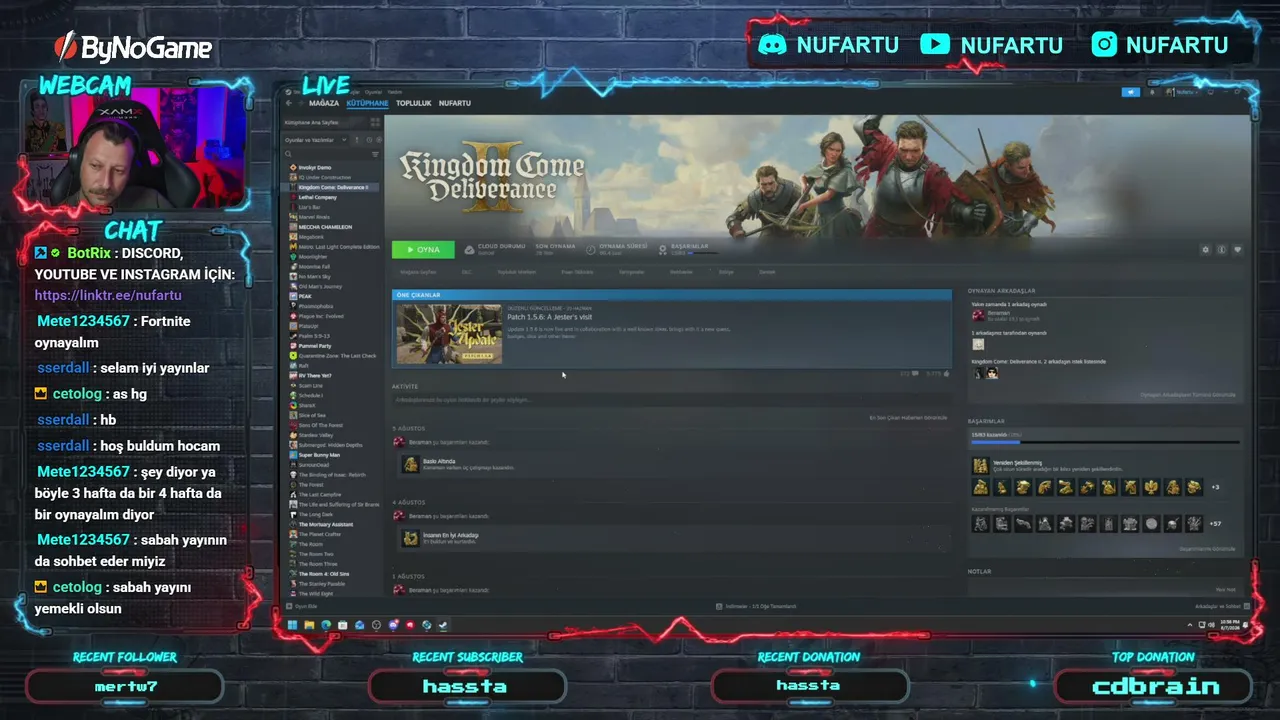
Task: Click the Yeniden Şekillenmiş achievement icon
Action: 980,465
